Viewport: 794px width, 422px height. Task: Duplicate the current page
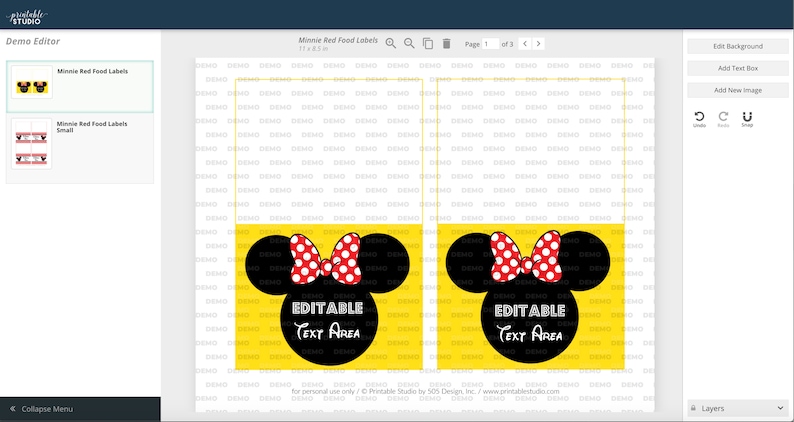click(428, 44)
